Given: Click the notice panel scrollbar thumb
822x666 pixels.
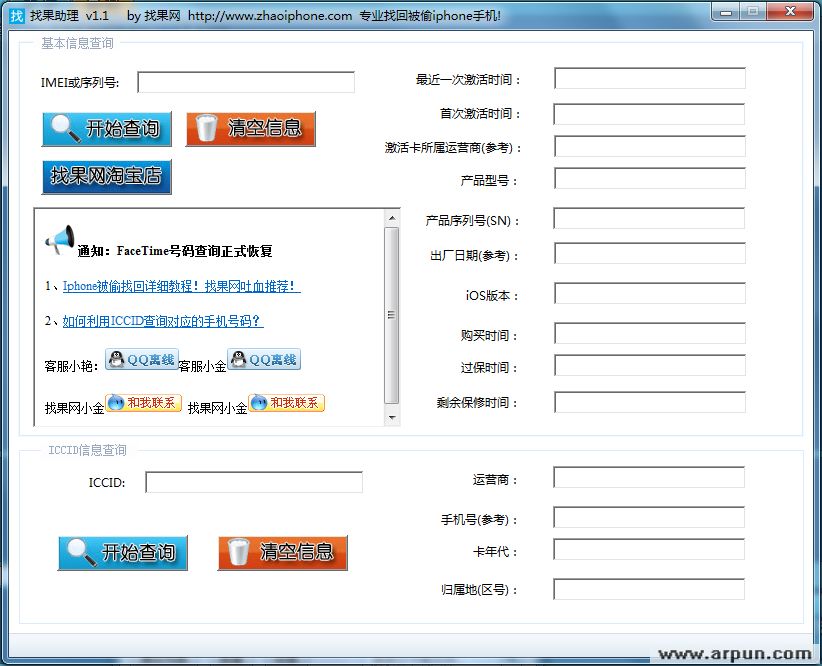Looking at the screenshot, I should [x=392, y=315].
